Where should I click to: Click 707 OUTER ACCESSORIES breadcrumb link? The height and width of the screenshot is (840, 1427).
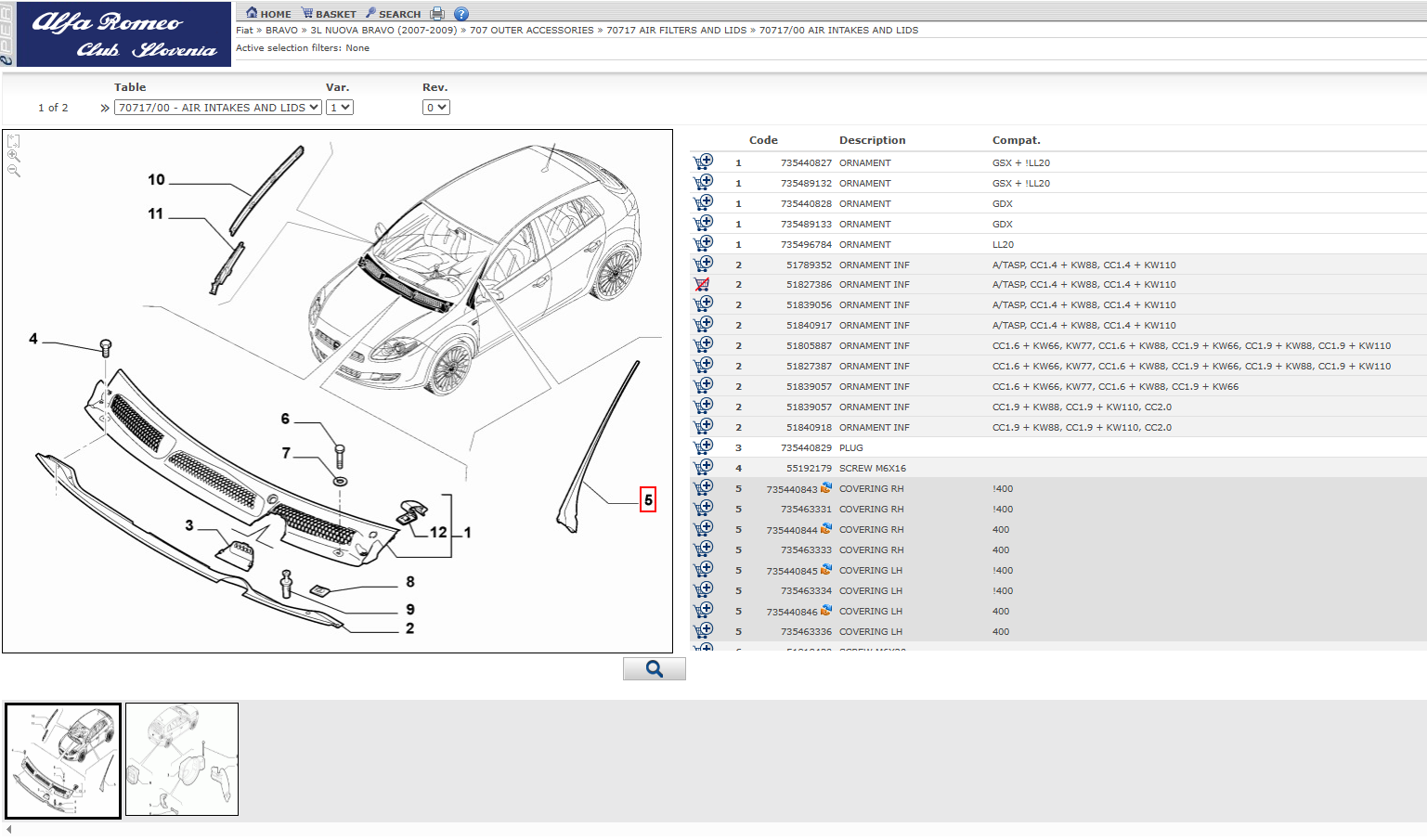coord(531,31)
